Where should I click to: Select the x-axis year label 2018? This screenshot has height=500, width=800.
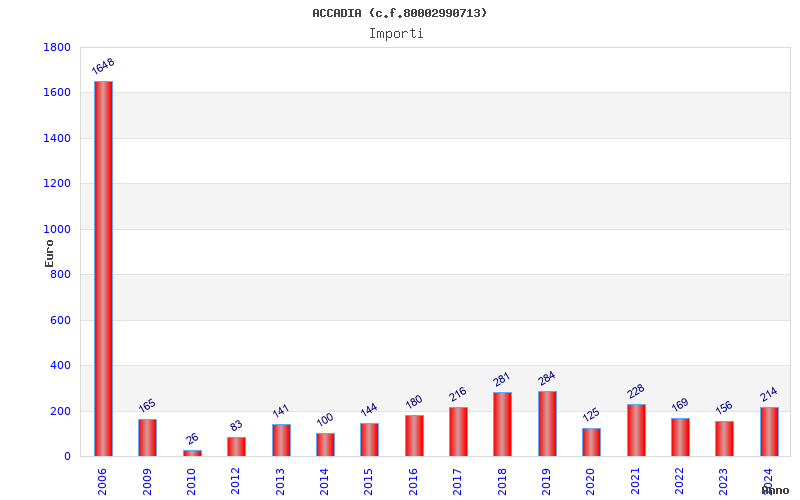502,482
